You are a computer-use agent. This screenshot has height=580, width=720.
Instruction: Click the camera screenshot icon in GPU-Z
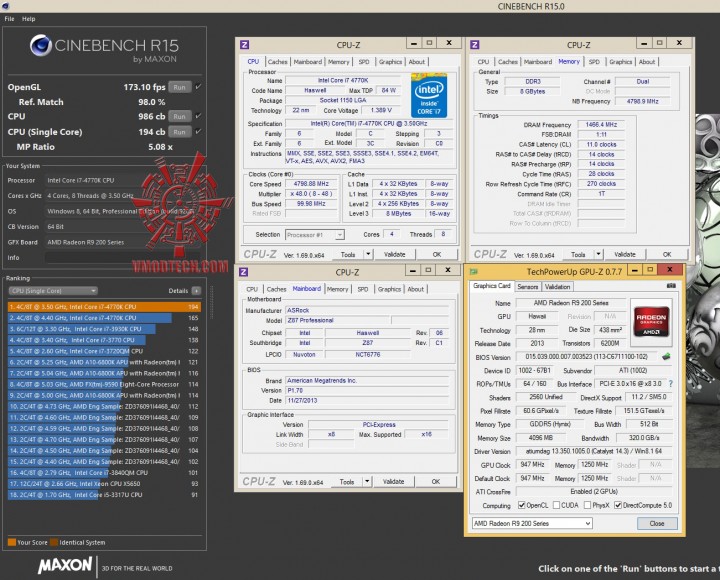point(671,286)
